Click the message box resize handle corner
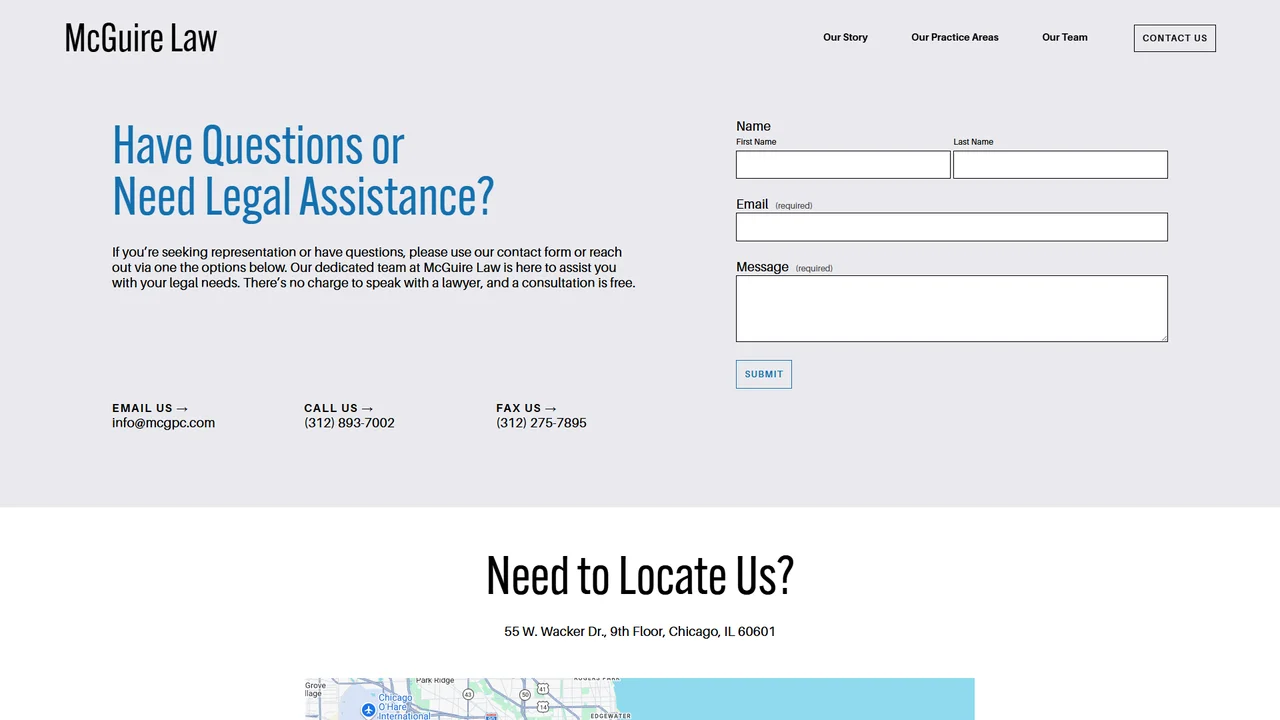 pos(1163,337)
